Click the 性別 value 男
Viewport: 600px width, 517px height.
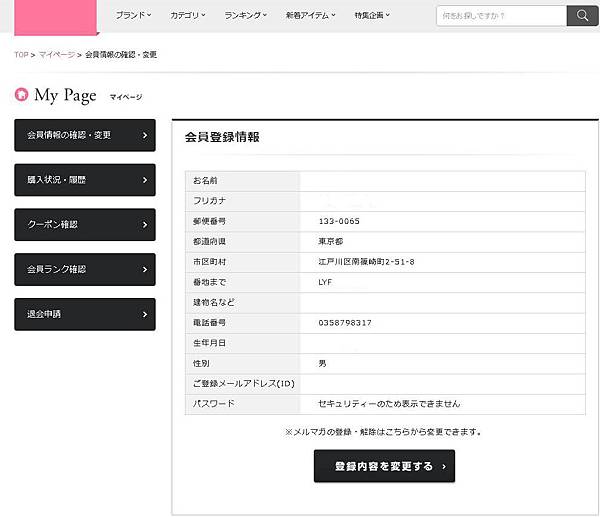[322, 364]
